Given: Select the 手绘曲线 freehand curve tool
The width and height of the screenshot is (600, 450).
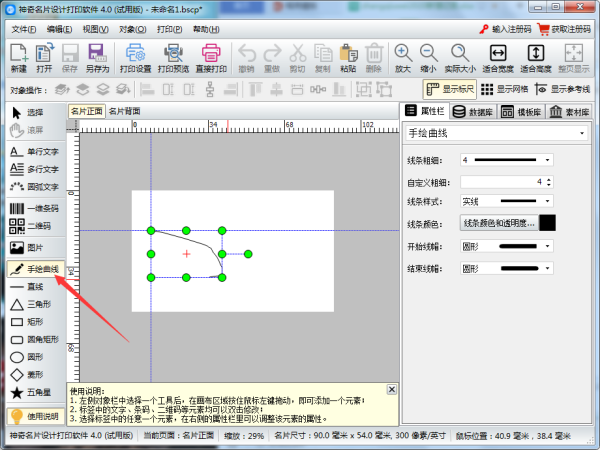Looking at the screenshot, I should (x=35, y=269).
